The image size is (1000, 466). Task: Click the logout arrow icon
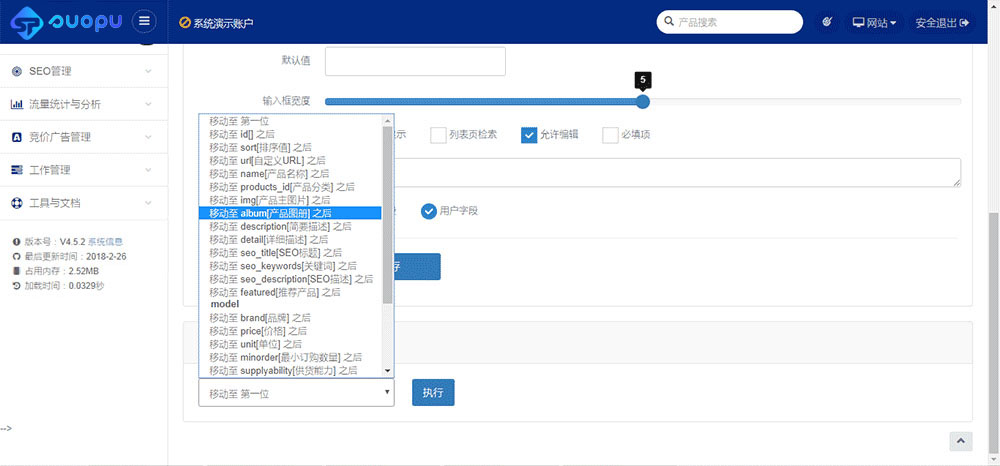point(964,22)
